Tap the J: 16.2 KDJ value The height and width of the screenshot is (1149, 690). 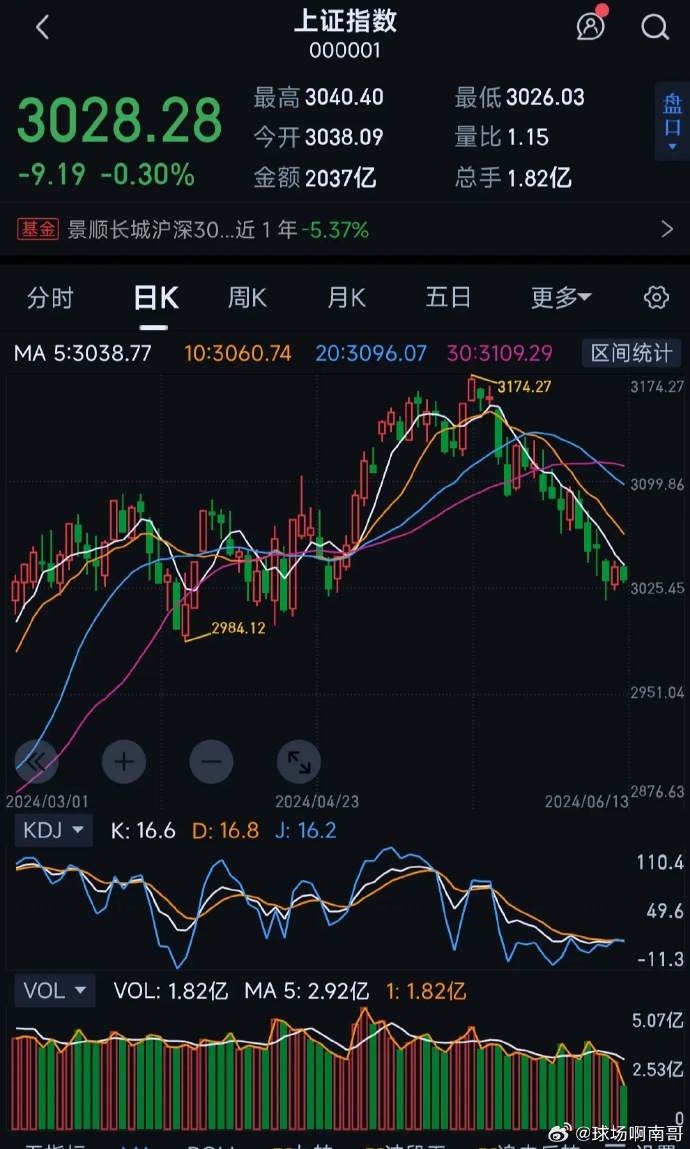click(306, 830)
